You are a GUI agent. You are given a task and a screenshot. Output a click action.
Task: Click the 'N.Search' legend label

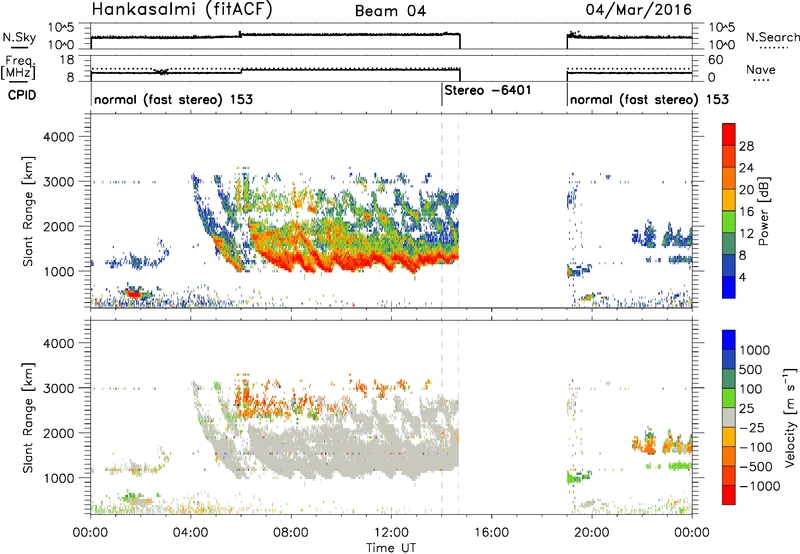pos(772,37)
